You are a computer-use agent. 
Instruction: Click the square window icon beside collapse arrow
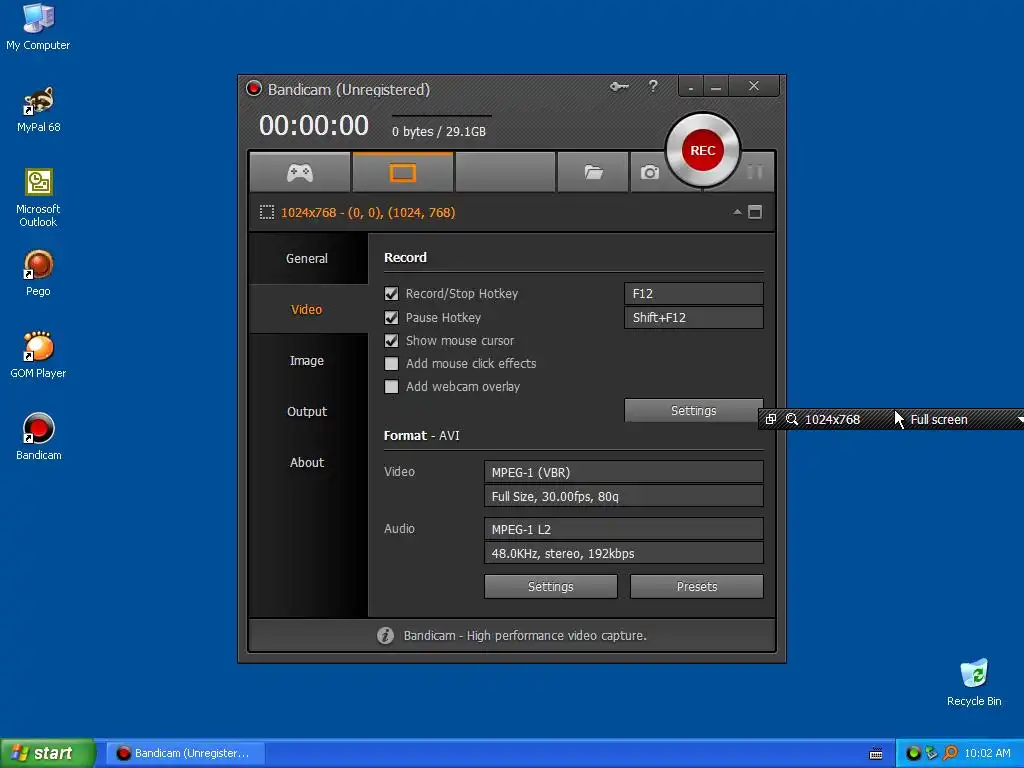point(755,212)
